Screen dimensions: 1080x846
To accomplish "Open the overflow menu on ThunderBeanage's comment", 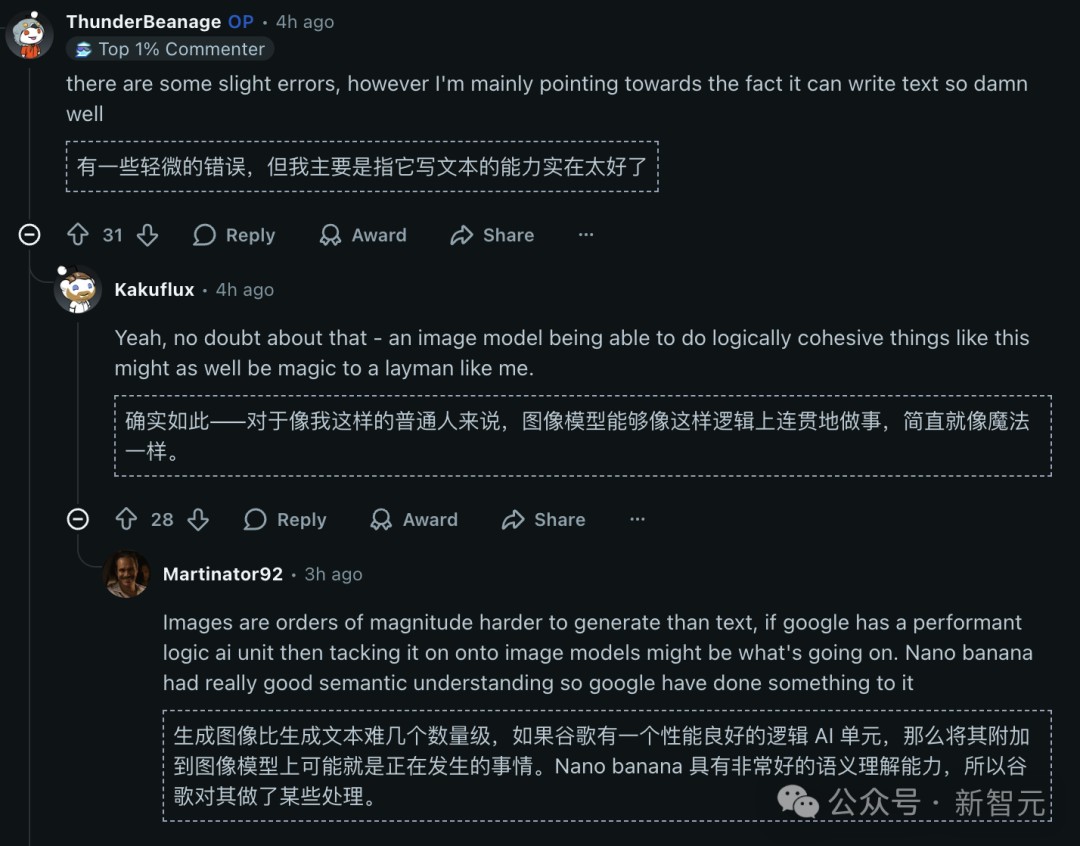I will (x=585, y=235).
